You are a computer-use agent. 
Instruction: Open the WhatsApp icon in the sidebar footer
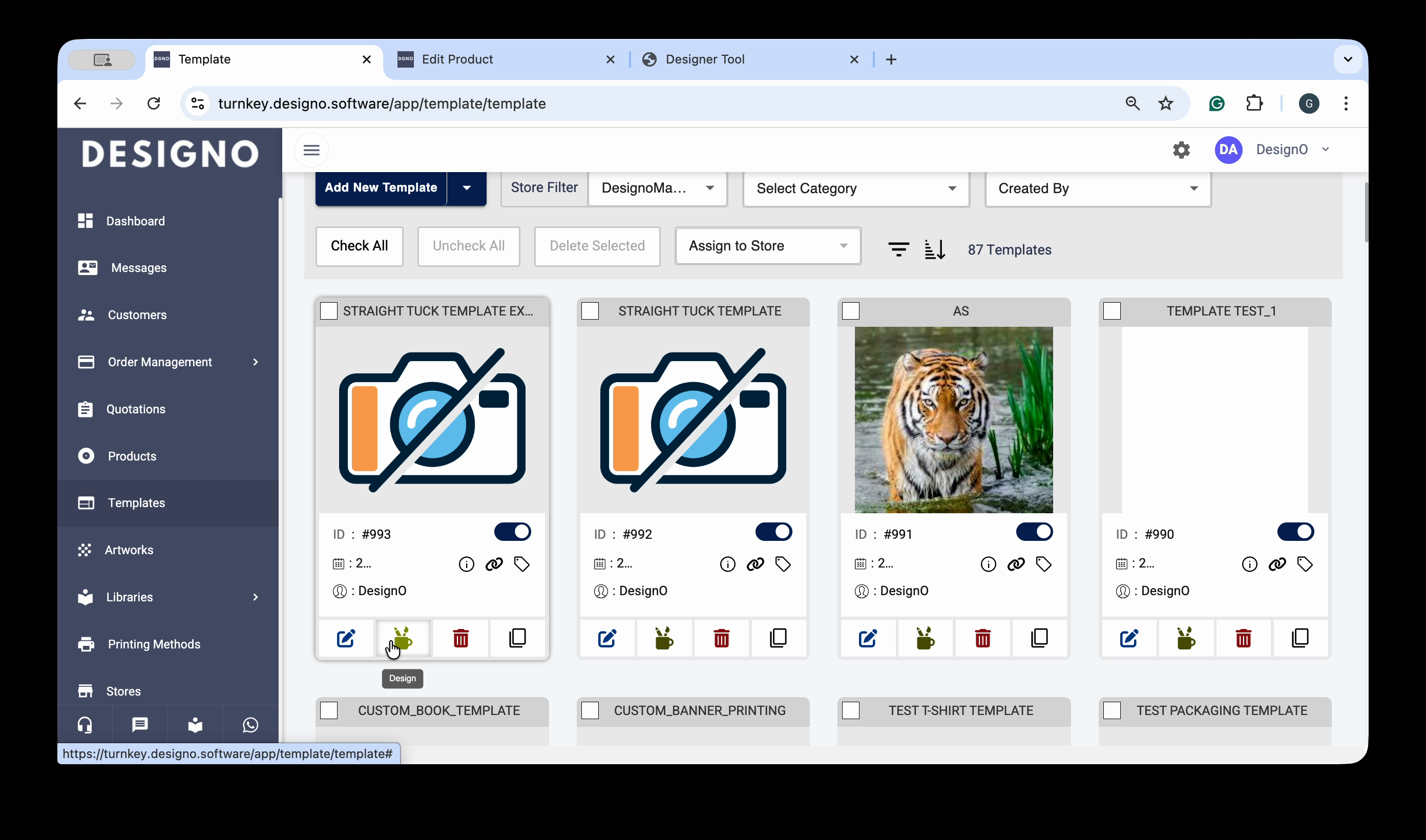coord(250,725)
